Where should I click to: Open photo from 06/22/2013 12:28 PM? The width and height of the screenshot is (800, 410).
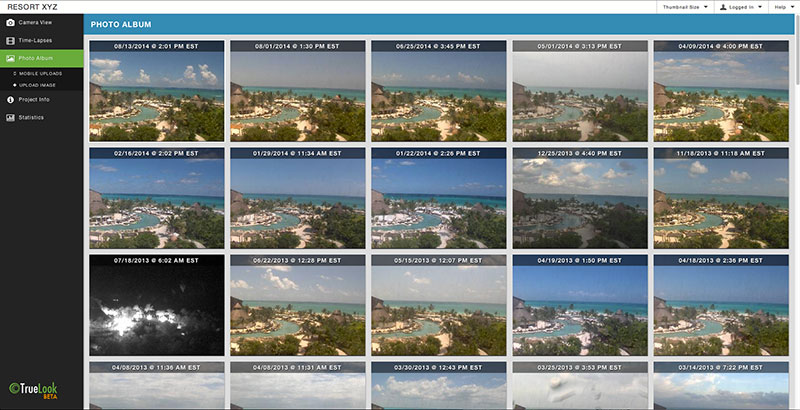[x=297, y=305]
